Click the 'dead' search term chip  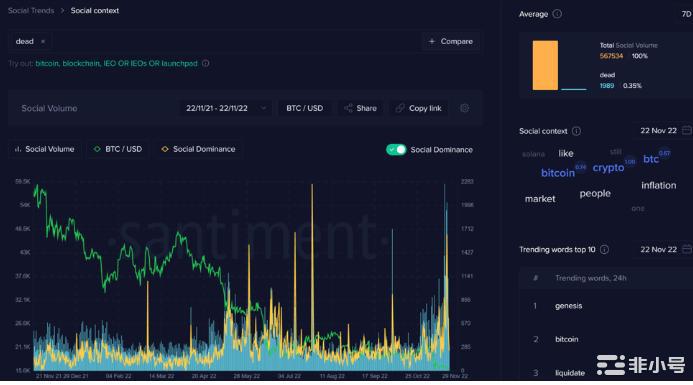coord(30,41)
